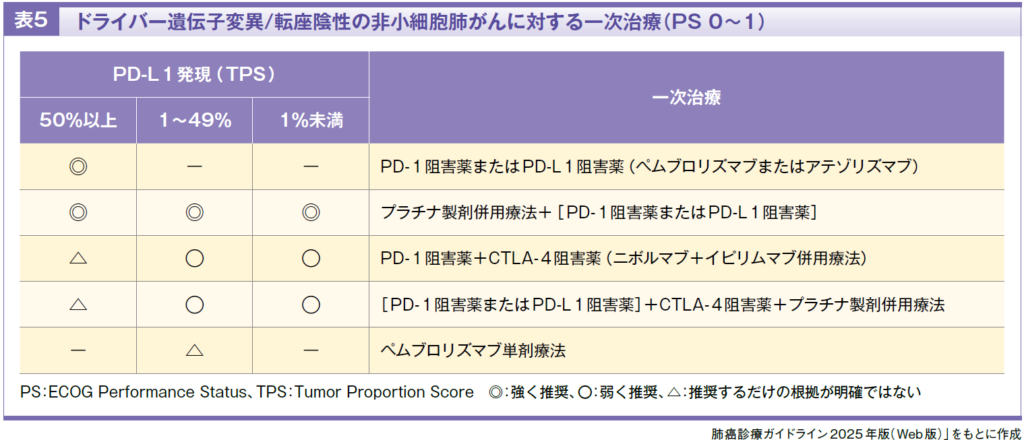Image resolution: width=1024 pixels, height=440 pixels.
Task: Click the 1～49% circle in the ニボルマブ＋イピリムマブ row
Action: click(195, 259)
